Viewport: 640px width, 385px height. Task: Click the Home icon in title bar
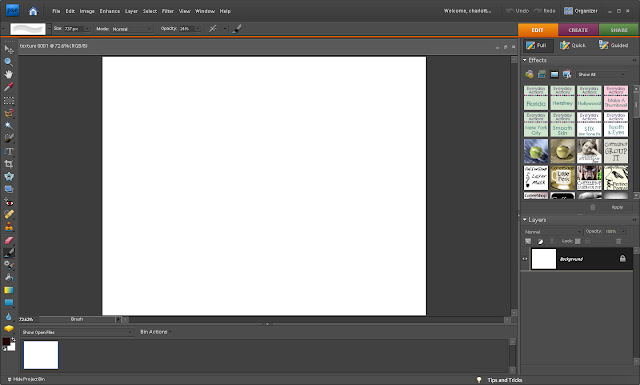click(33, 11)
